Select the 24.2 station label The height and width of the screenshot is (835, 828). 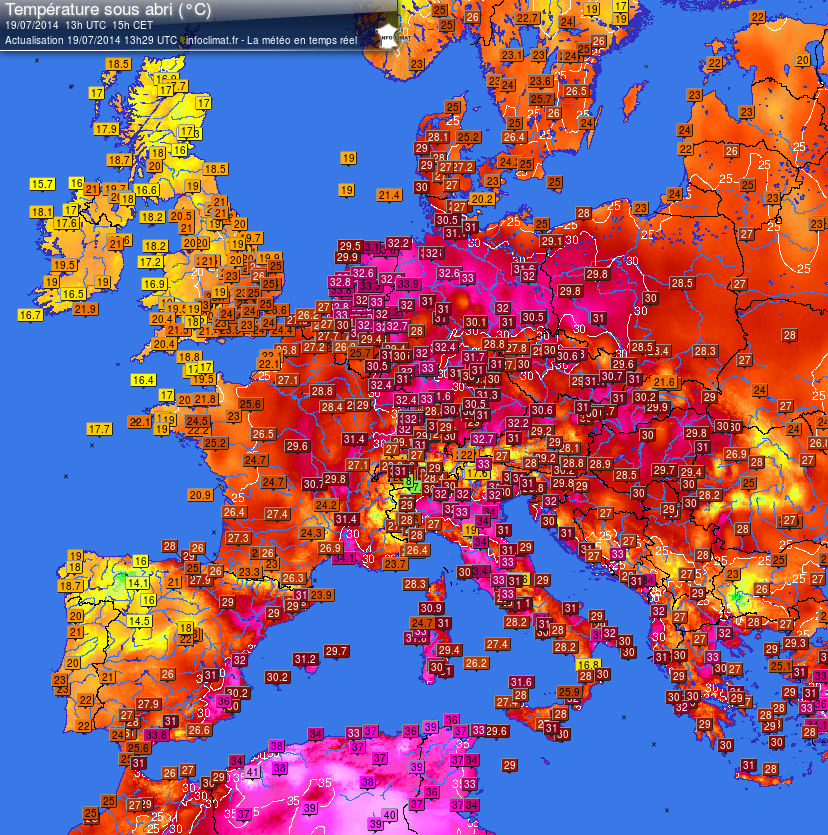[x=326, y=504]
